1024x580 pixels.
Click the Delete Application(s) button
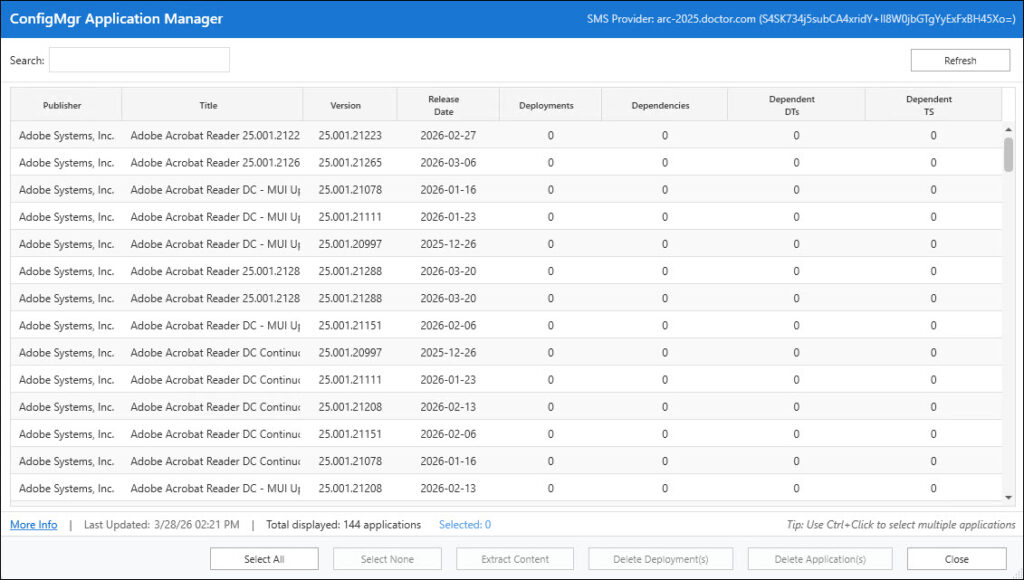tap(819, 559)
